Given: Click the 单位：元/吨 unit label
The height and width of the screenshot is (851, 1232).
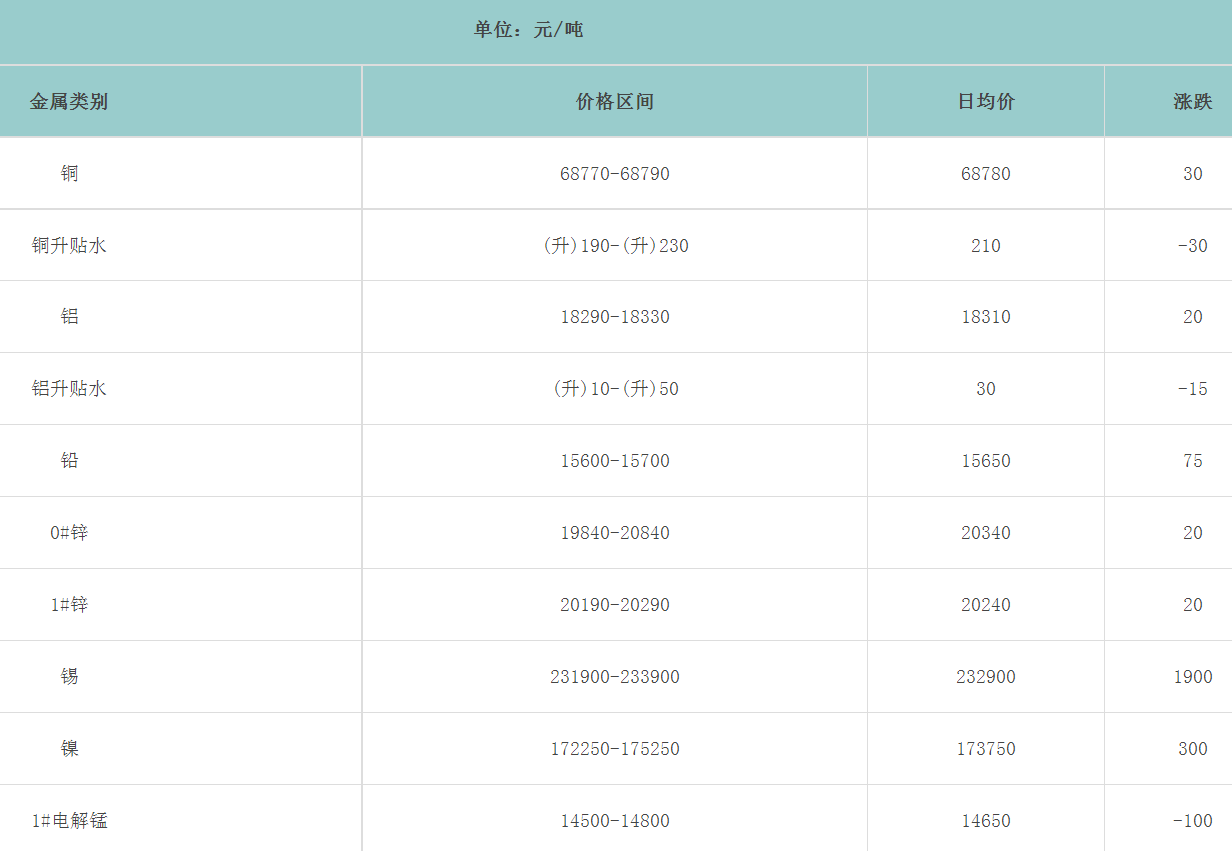Looking at the screenshot, I should [x=528, y=30].
